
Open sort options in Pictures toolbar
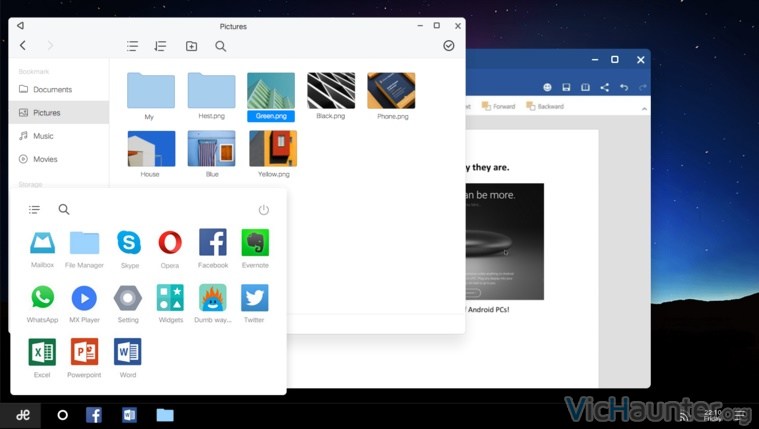click(x=160, y=46)
